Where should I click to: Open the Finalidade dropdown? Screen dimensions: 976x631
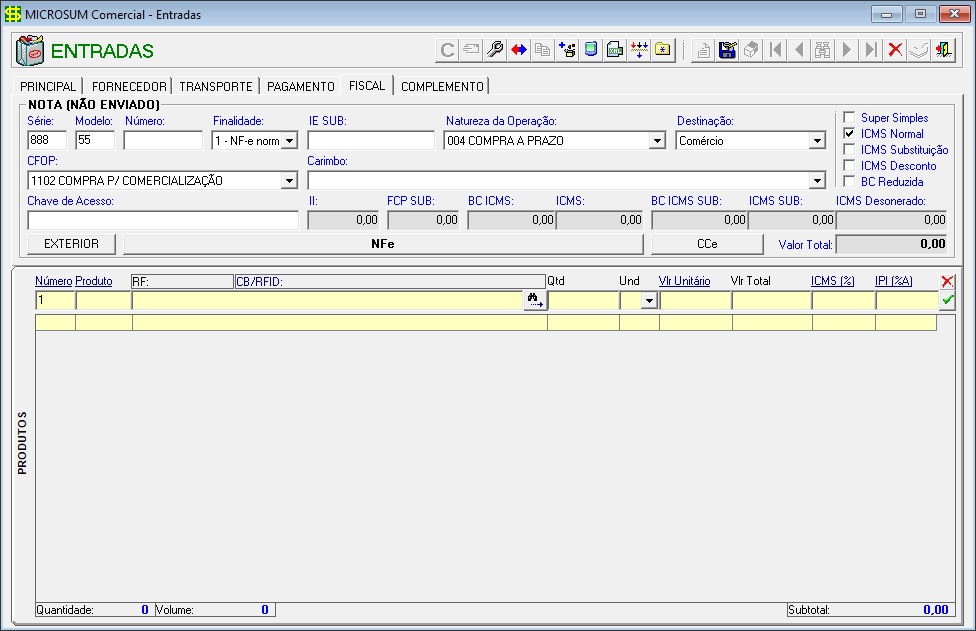tap(290, 141)
